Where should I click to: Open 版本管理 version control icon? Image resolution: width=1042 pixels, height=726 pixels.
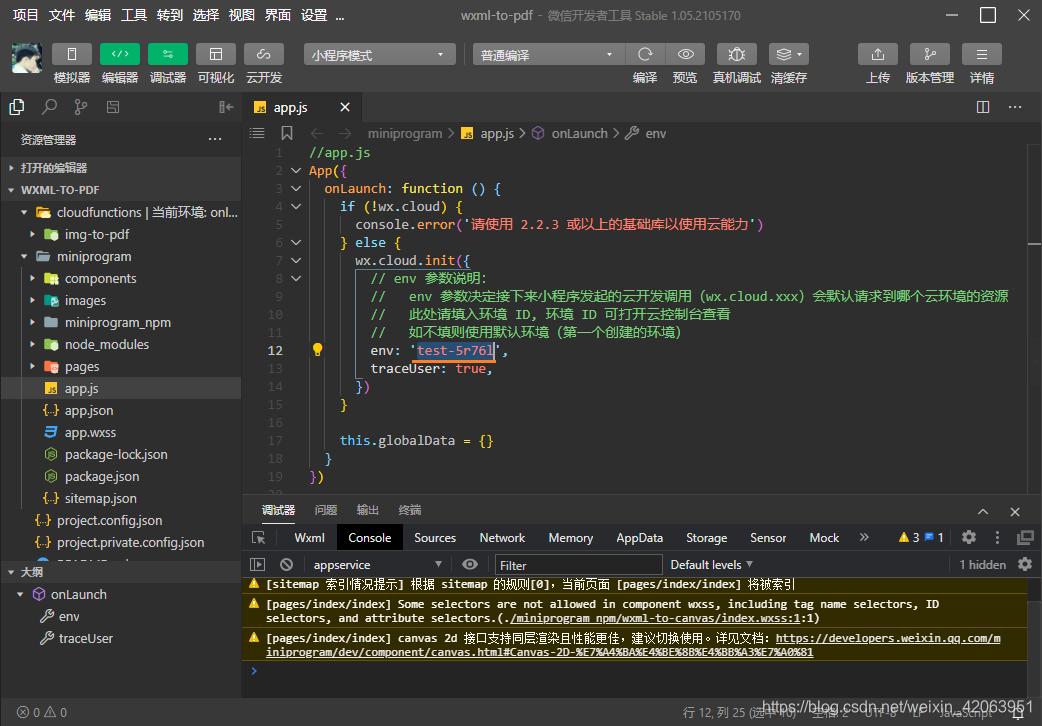[930, 54]
